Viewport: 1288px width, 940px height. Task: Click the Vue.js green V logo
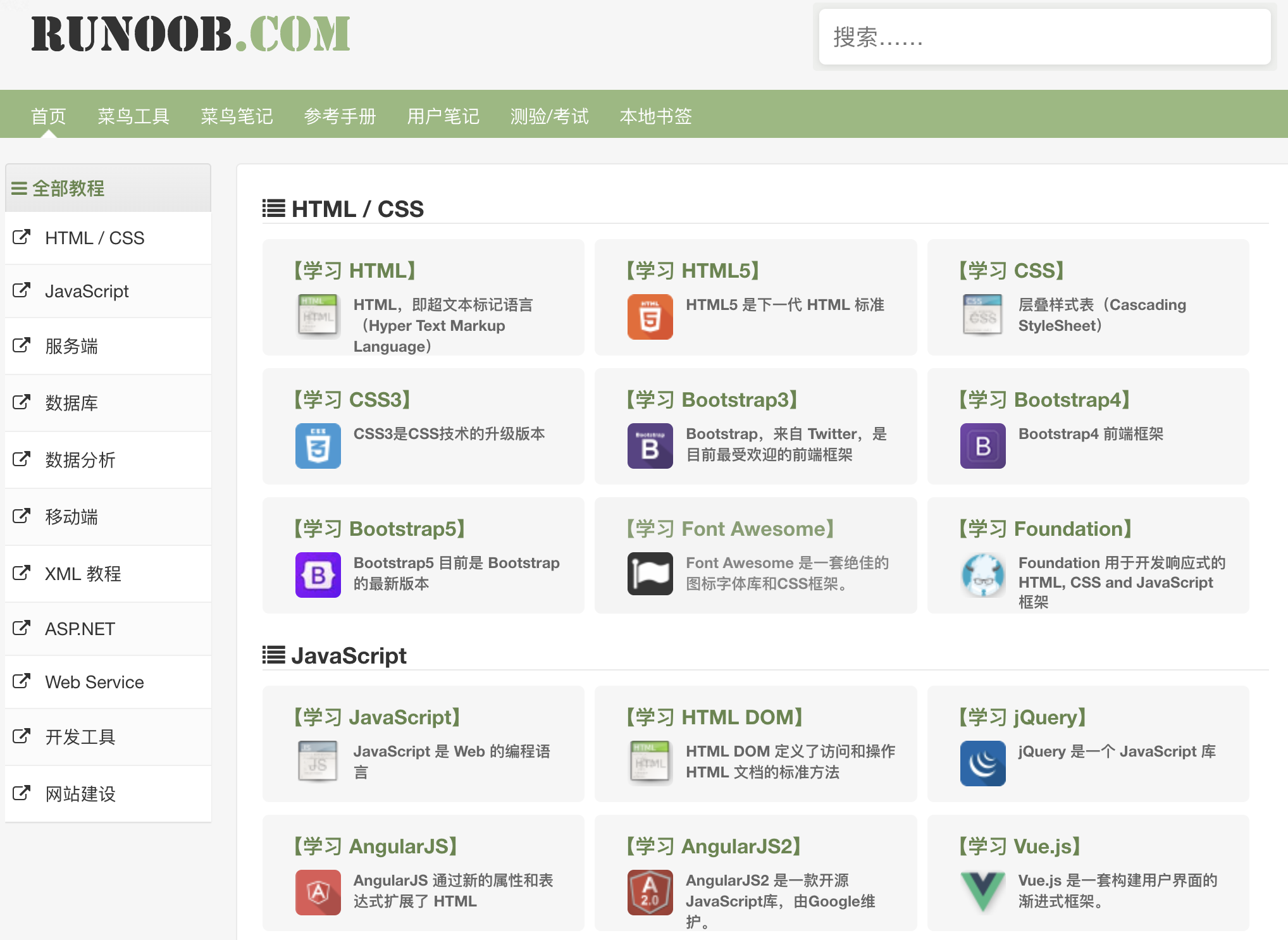pyautogui.click(x=982, y=891)
